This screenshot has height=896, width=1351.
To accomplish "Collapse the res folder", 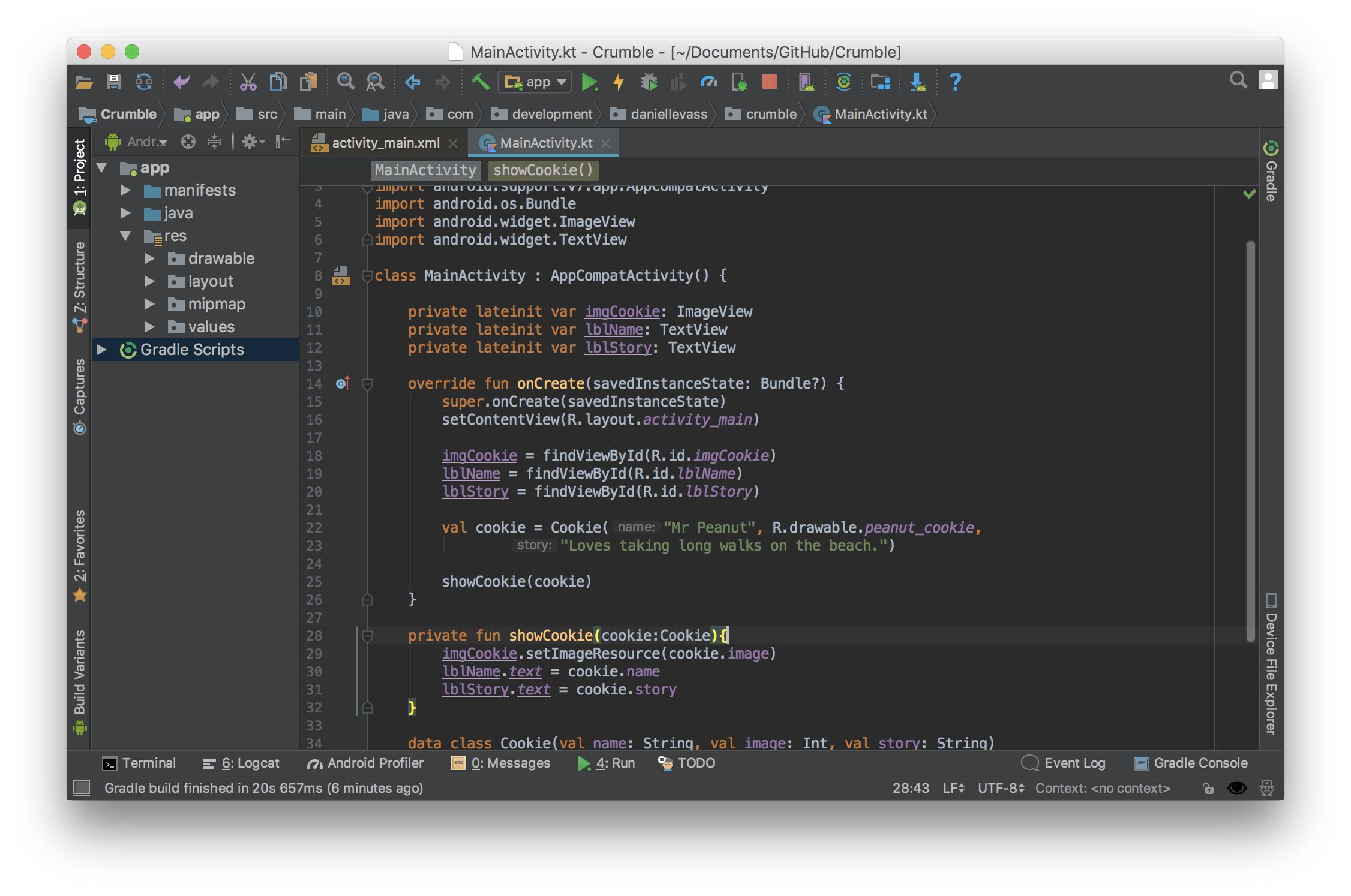I will pos(126,236).
